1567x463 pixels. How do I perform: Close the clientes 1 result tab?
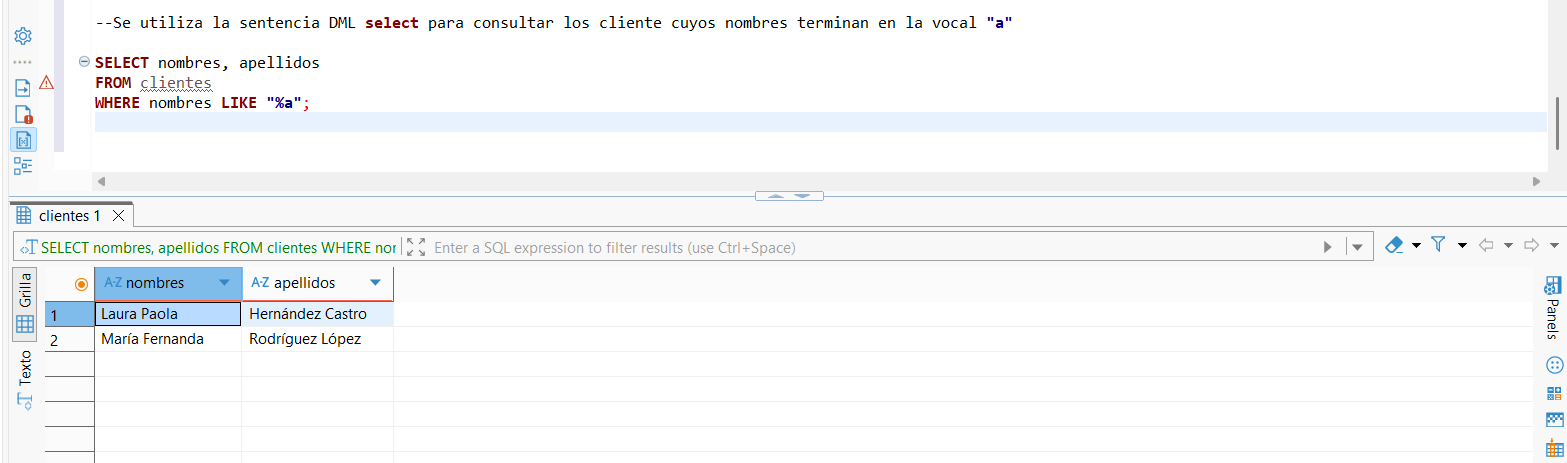coord(118,215)
